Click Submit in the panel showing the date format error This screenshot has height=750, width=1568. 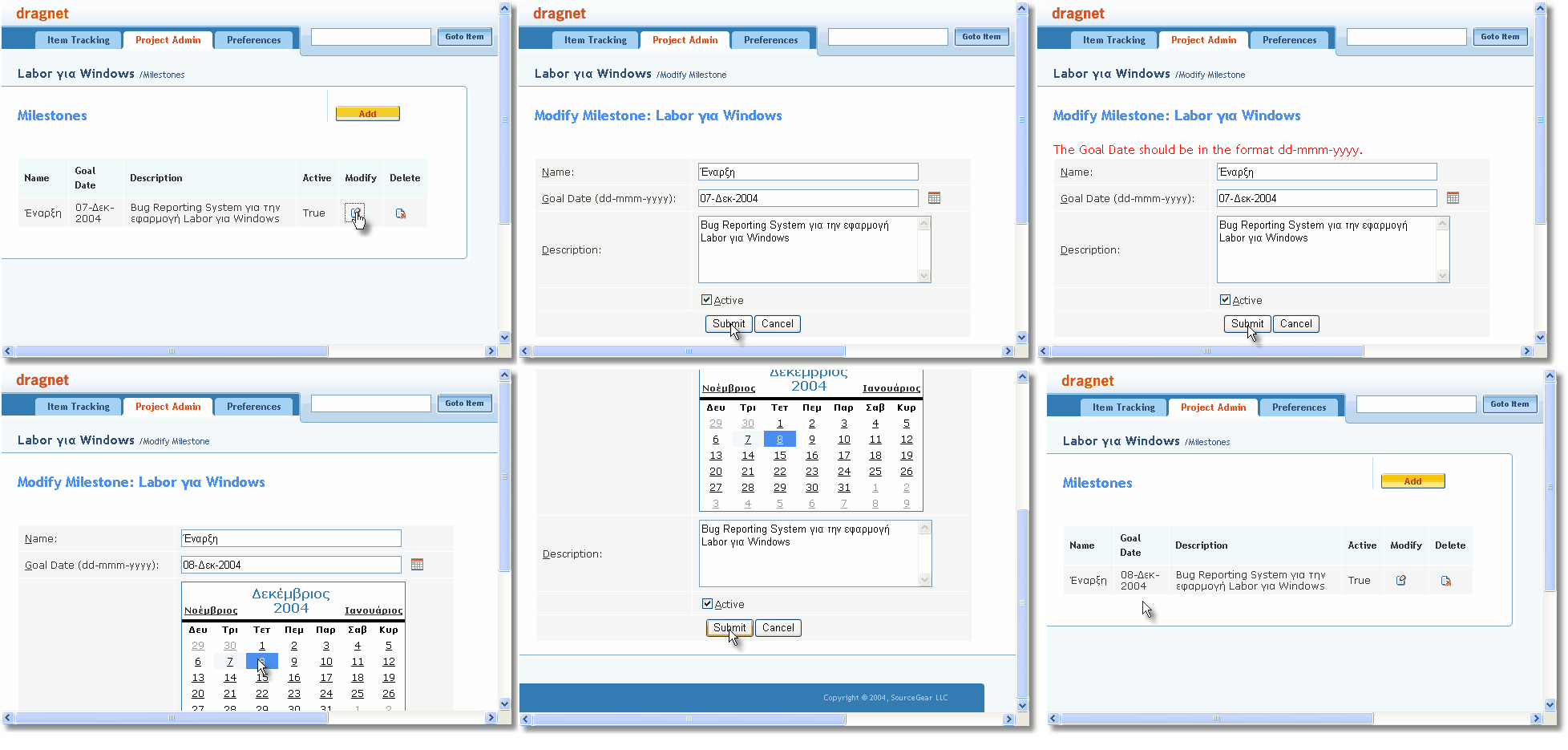[1247, 324]
